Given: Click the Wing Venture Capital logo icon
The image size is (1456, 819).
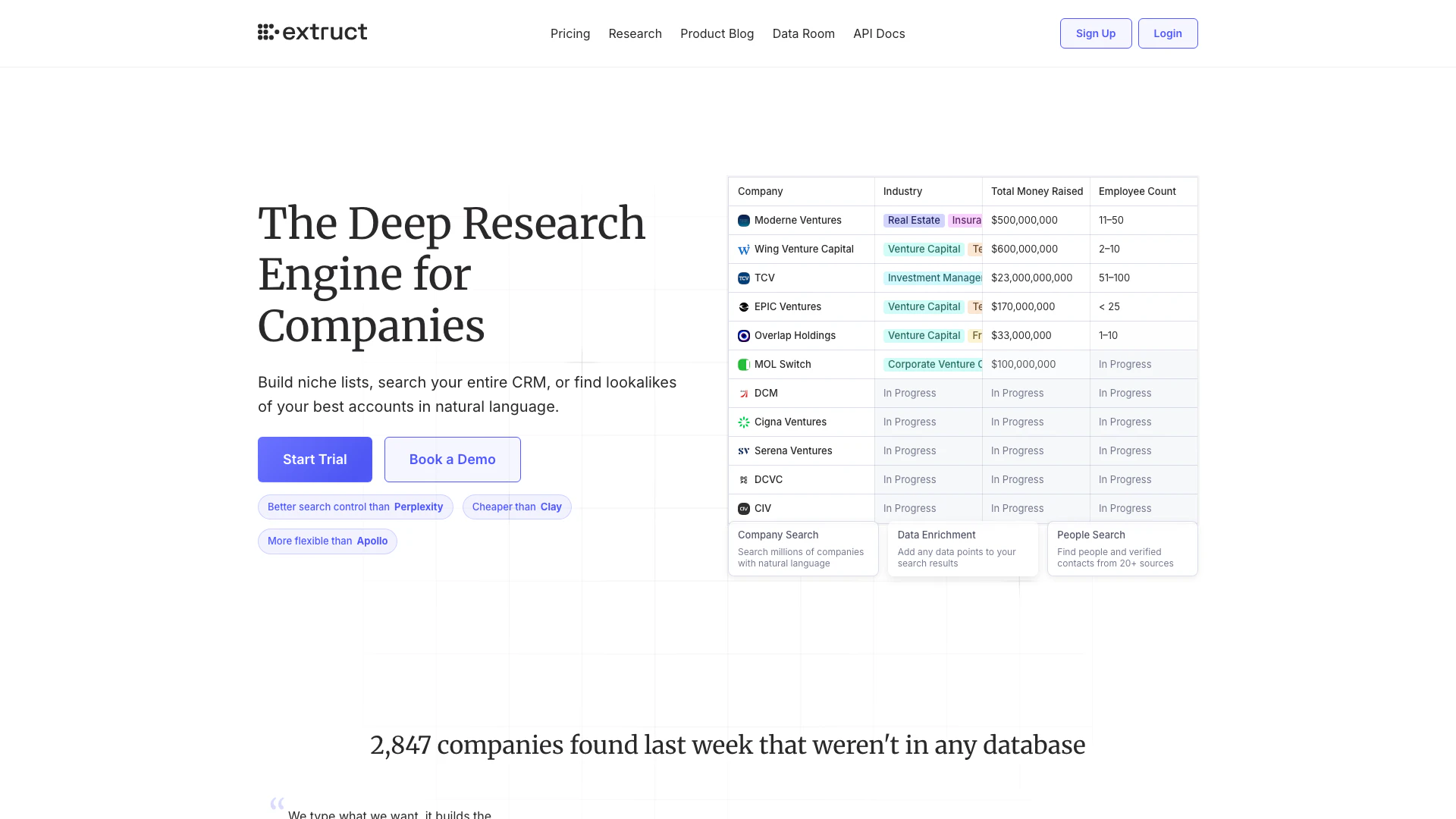Looking at the screenshot, I should [744, 249].
